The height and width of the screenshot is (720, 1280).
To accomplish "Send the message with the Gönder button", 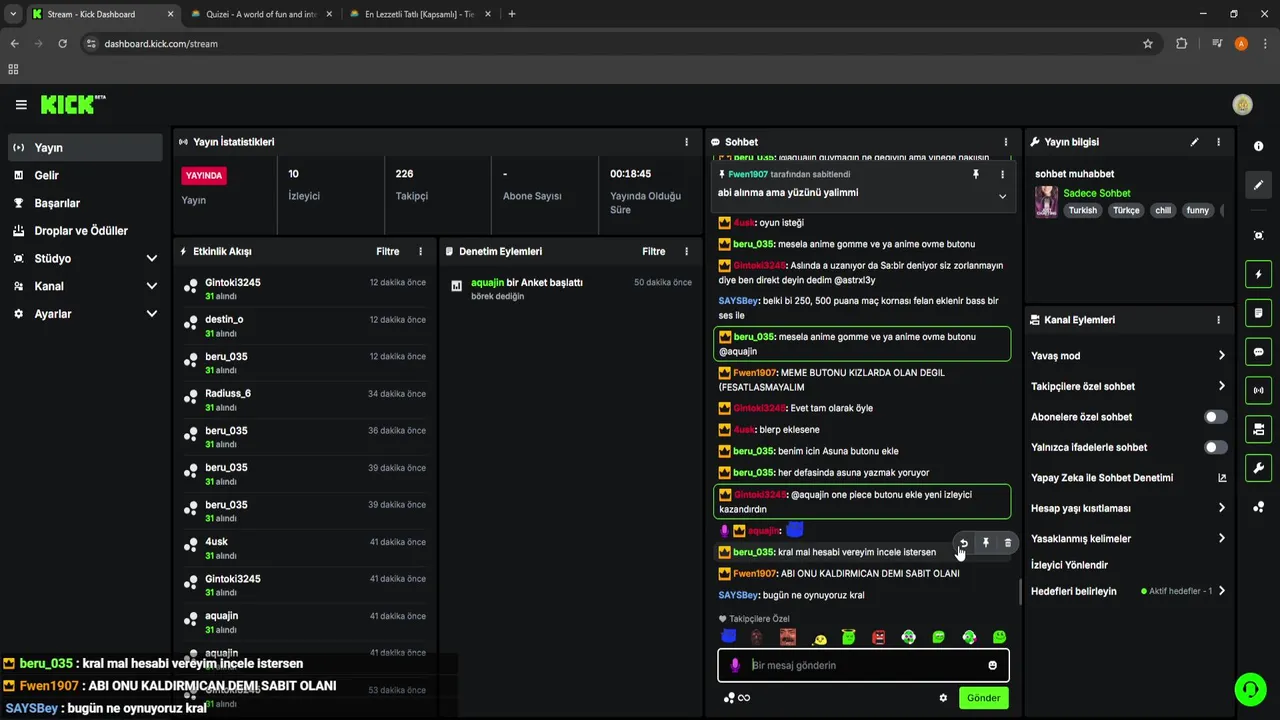I will 983,698.
